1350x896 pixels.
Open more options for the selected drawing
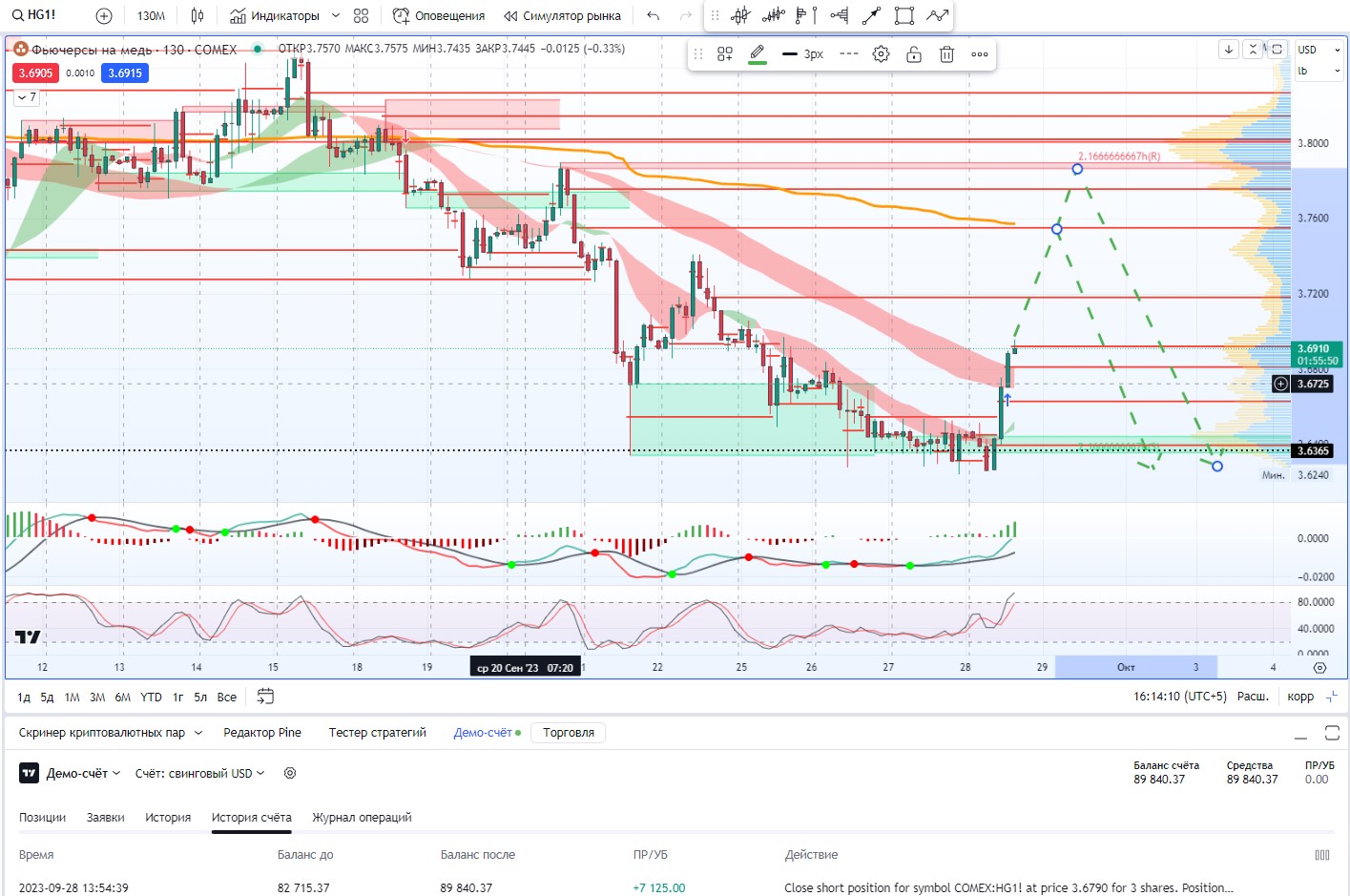980,54
